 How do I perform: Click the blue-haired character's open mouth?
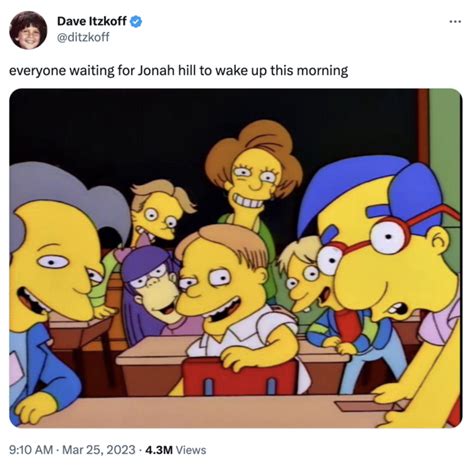click(x=397, y=309)
